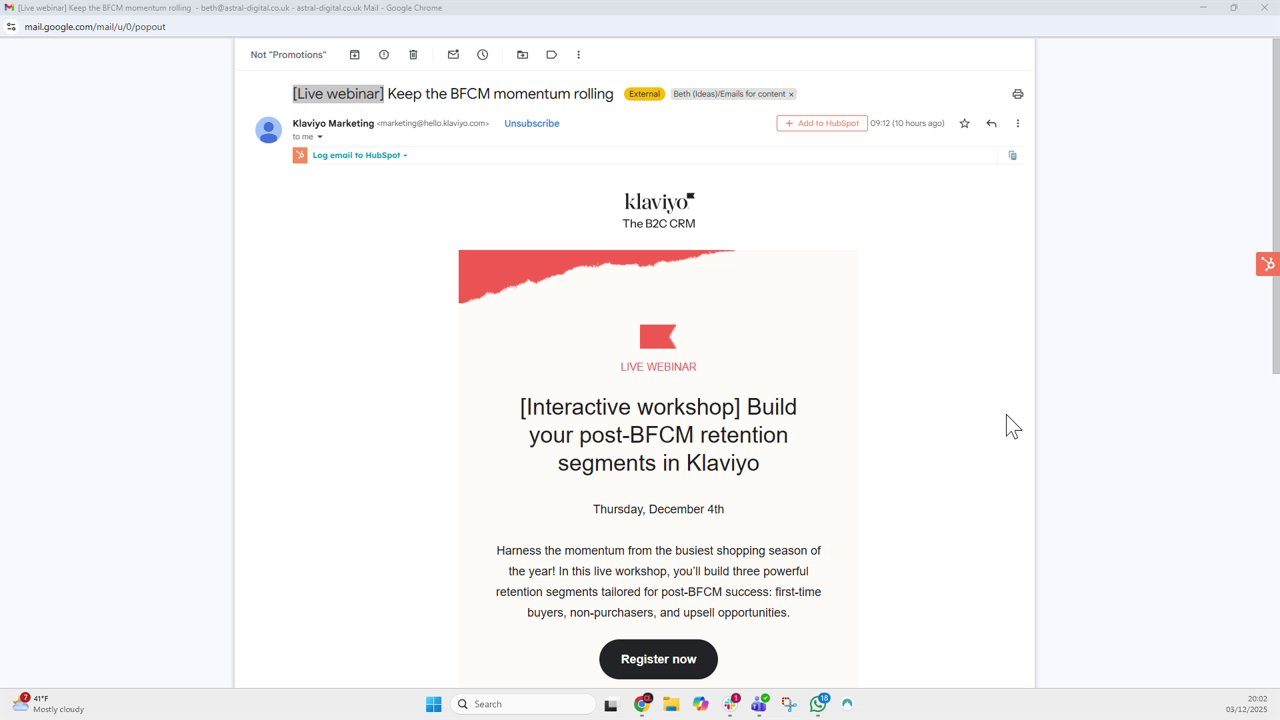This screenshot has height=720, width=1280.
Task: Open Log email to HubSpot dropdown
Action: pos(360,155)
